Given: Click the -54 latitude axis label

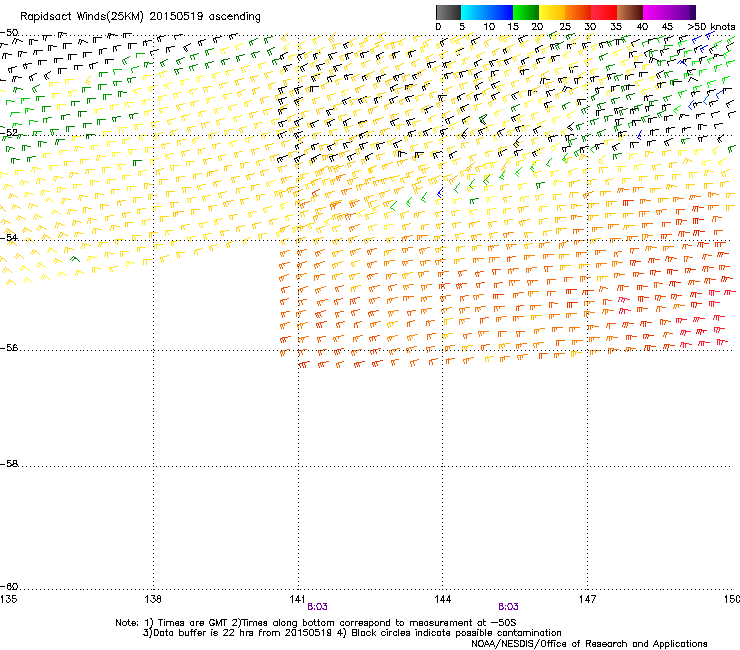Looking at the screenshot, I should pos(9,237).
